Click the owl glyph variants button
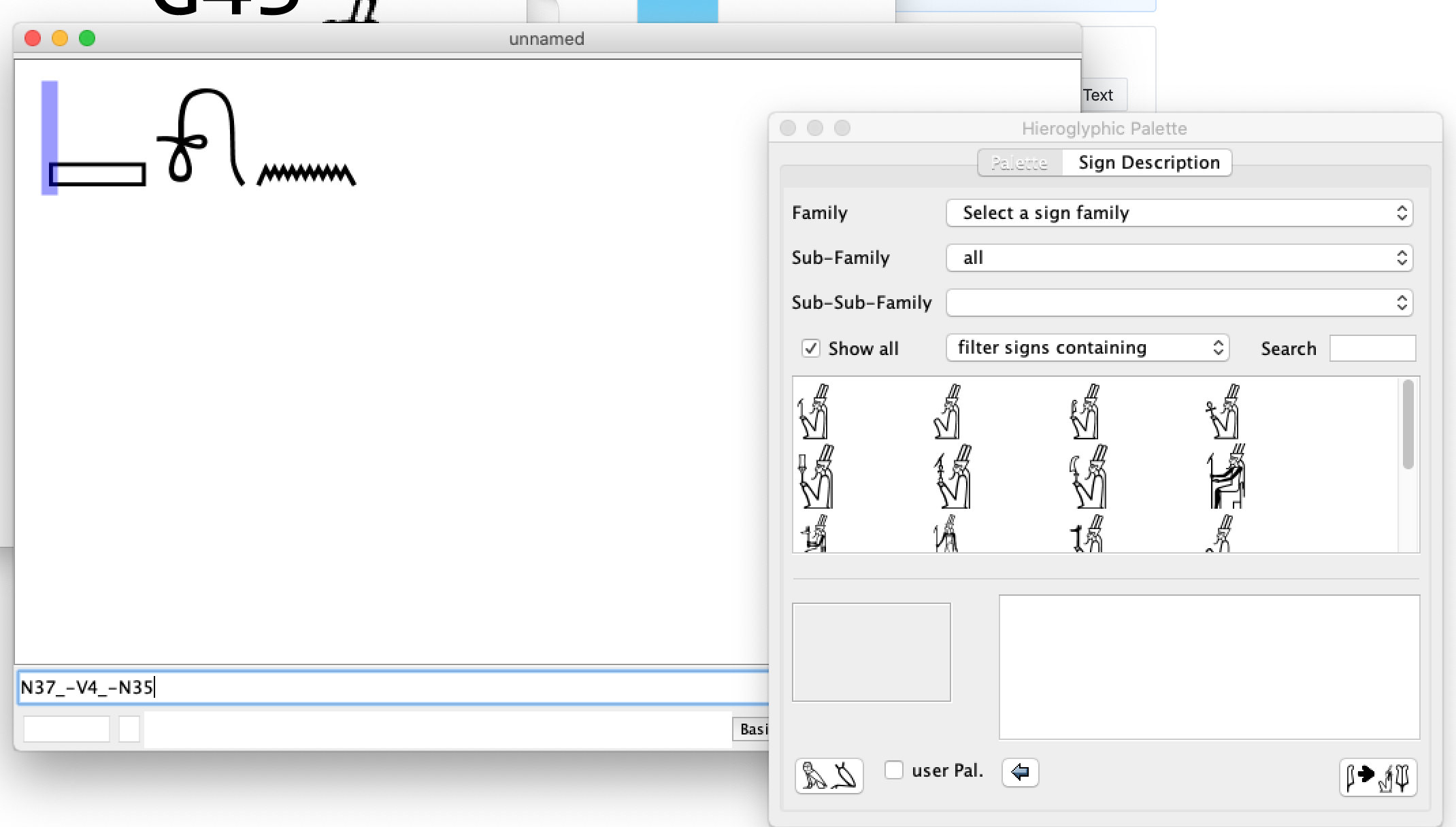1456x827 pixels. [x=829, y=775]
